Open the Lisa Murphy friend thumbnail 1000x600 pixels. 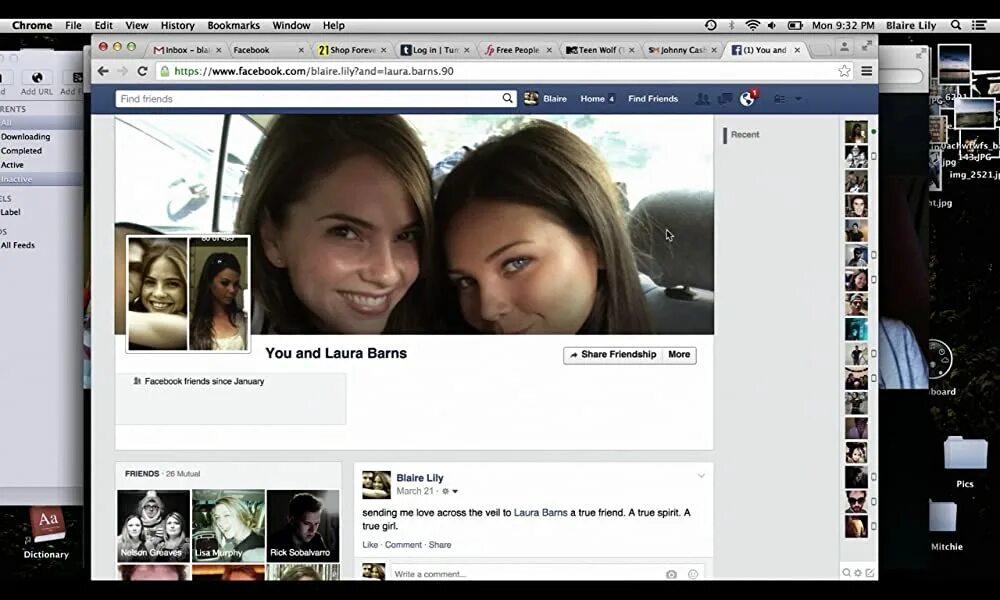[x=228, y=525]
